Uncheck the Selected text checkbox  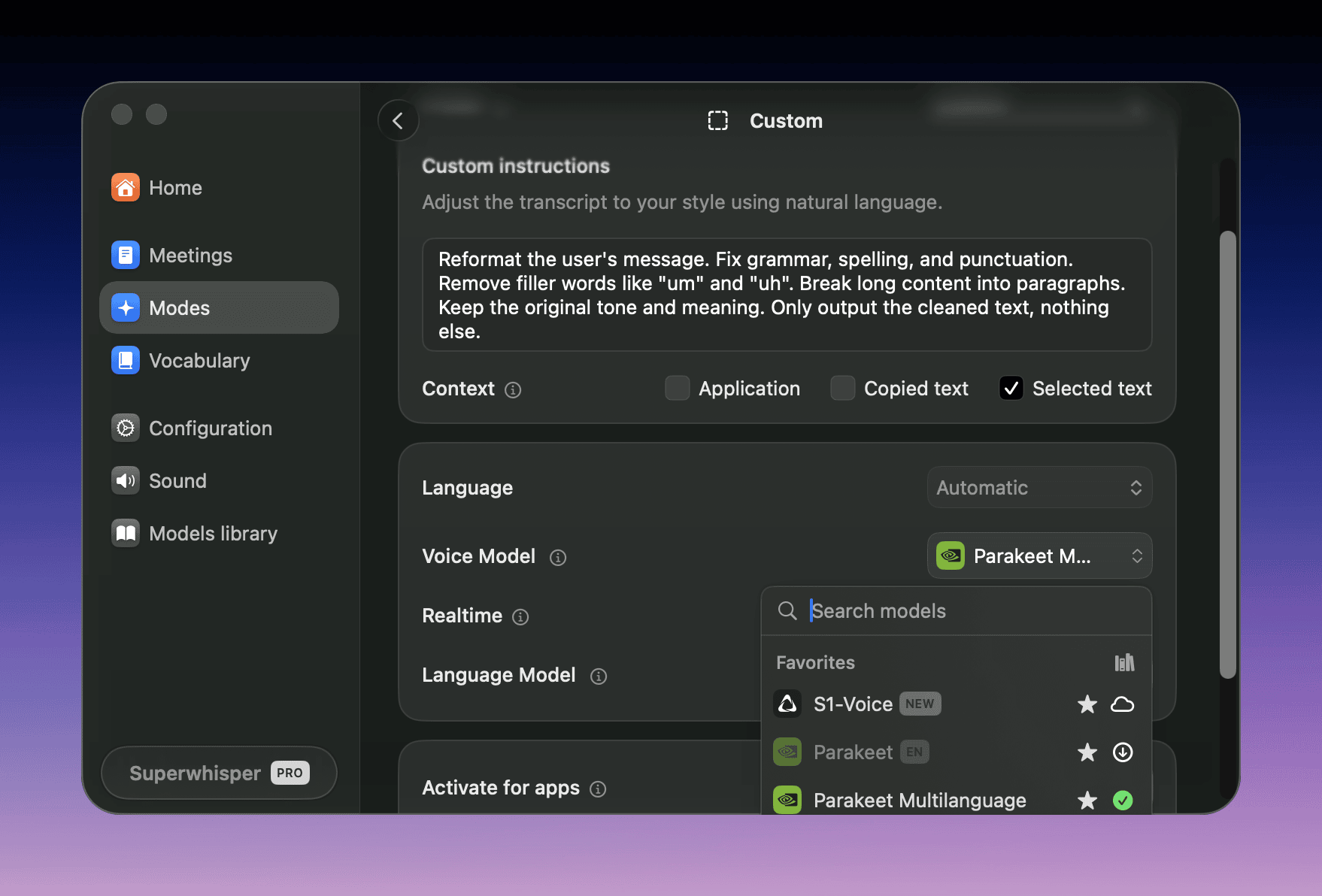[1011, 388]
